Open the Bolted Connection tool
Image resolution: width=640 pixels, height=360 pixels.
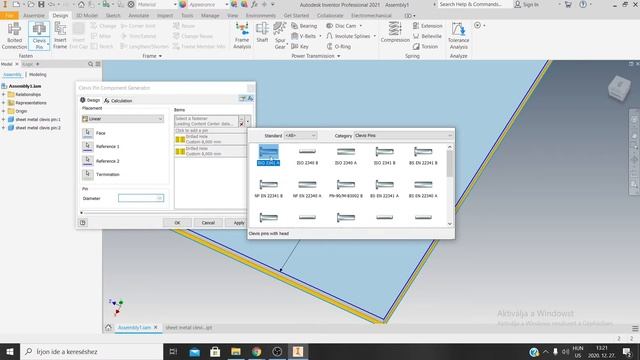tap(14, 36)
